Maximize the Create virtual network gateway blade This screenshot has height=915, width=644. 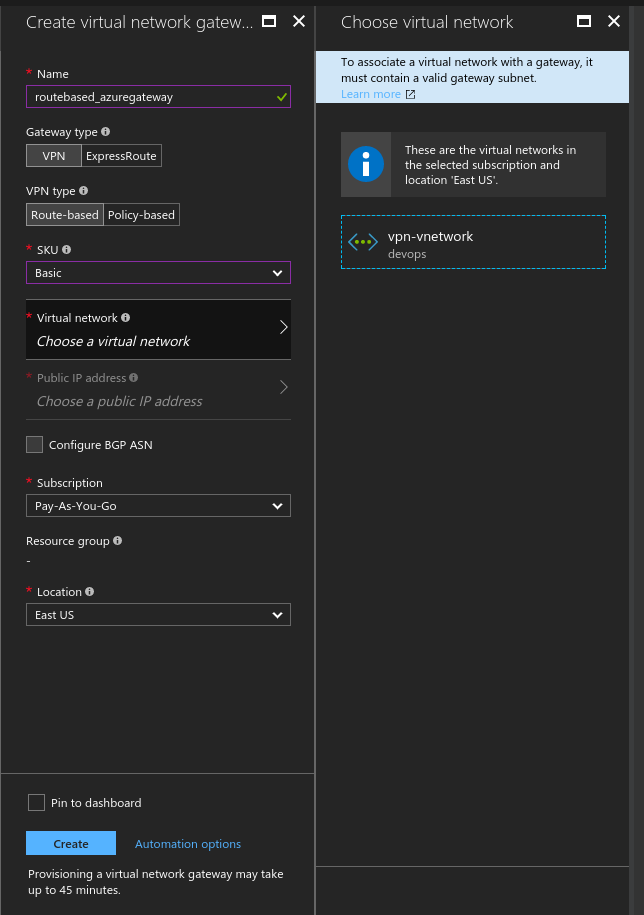tap(269, 22)
